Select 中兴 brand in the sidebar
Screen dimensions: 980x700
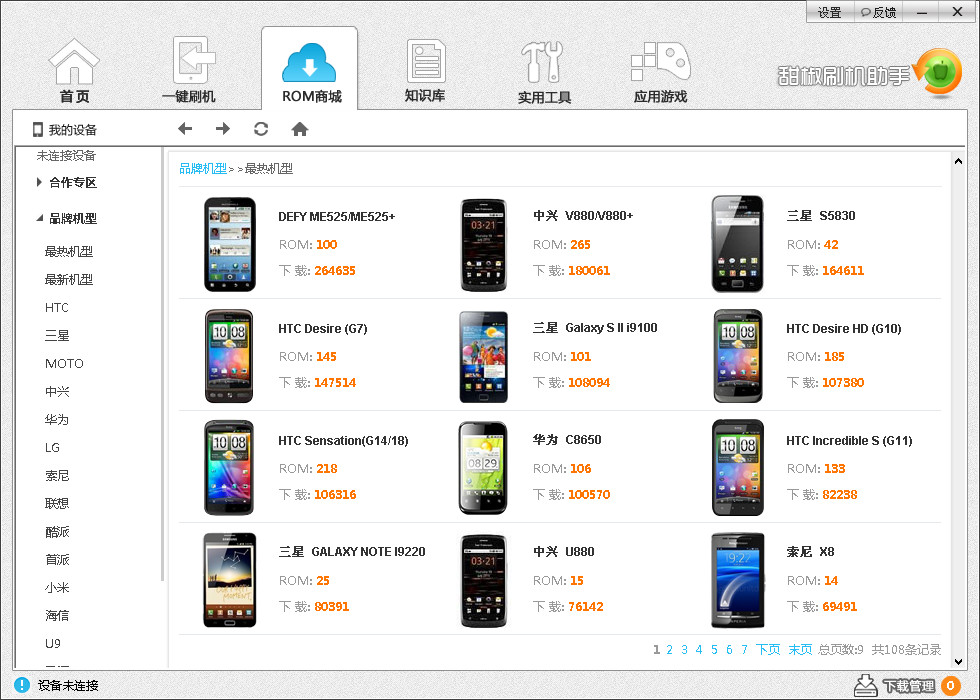pos(57,391)
